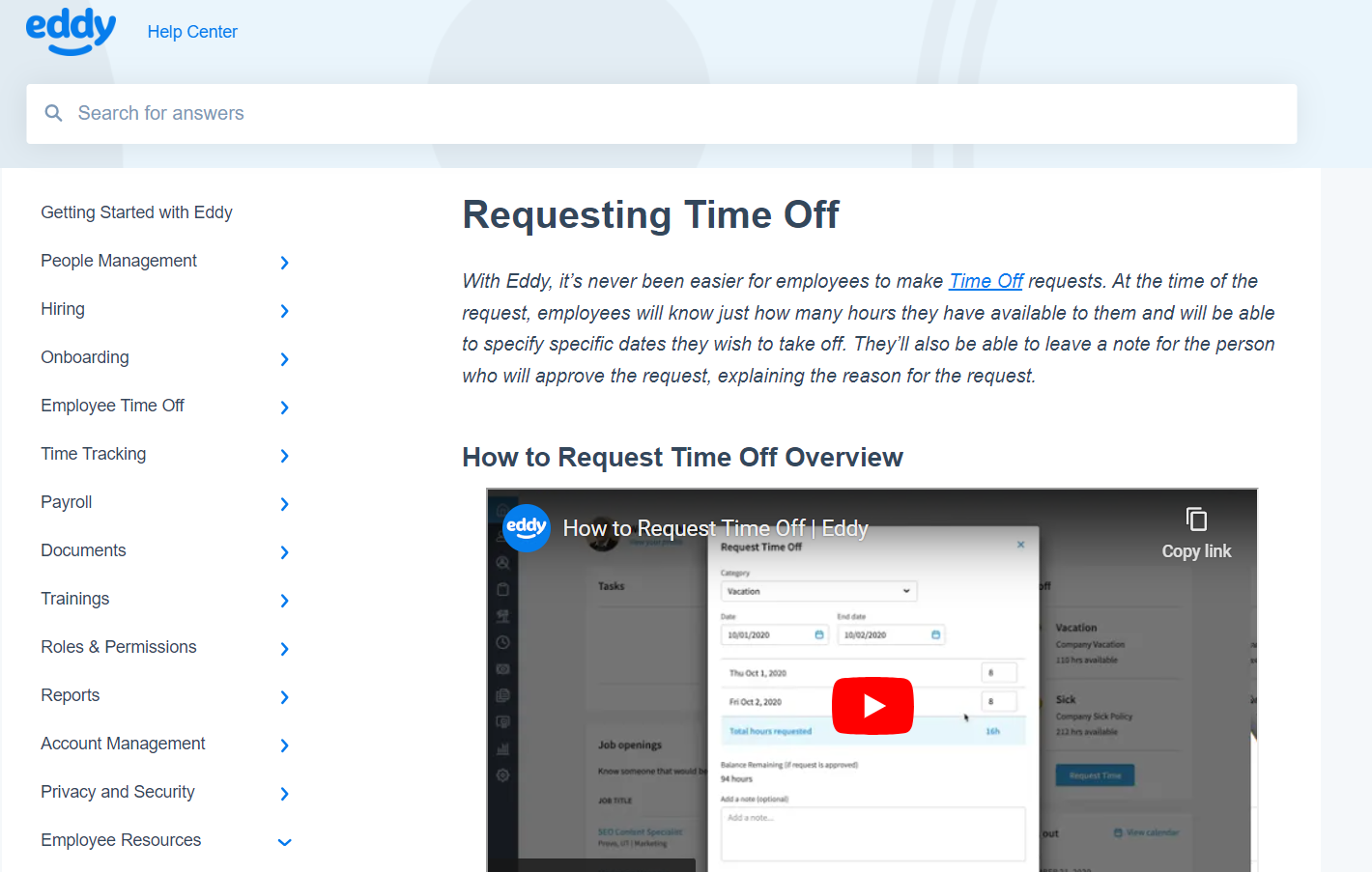Viewport: 1372px width, 872px height.
Task: Click Eddy channel avatar on video
Action: point(527,527)
